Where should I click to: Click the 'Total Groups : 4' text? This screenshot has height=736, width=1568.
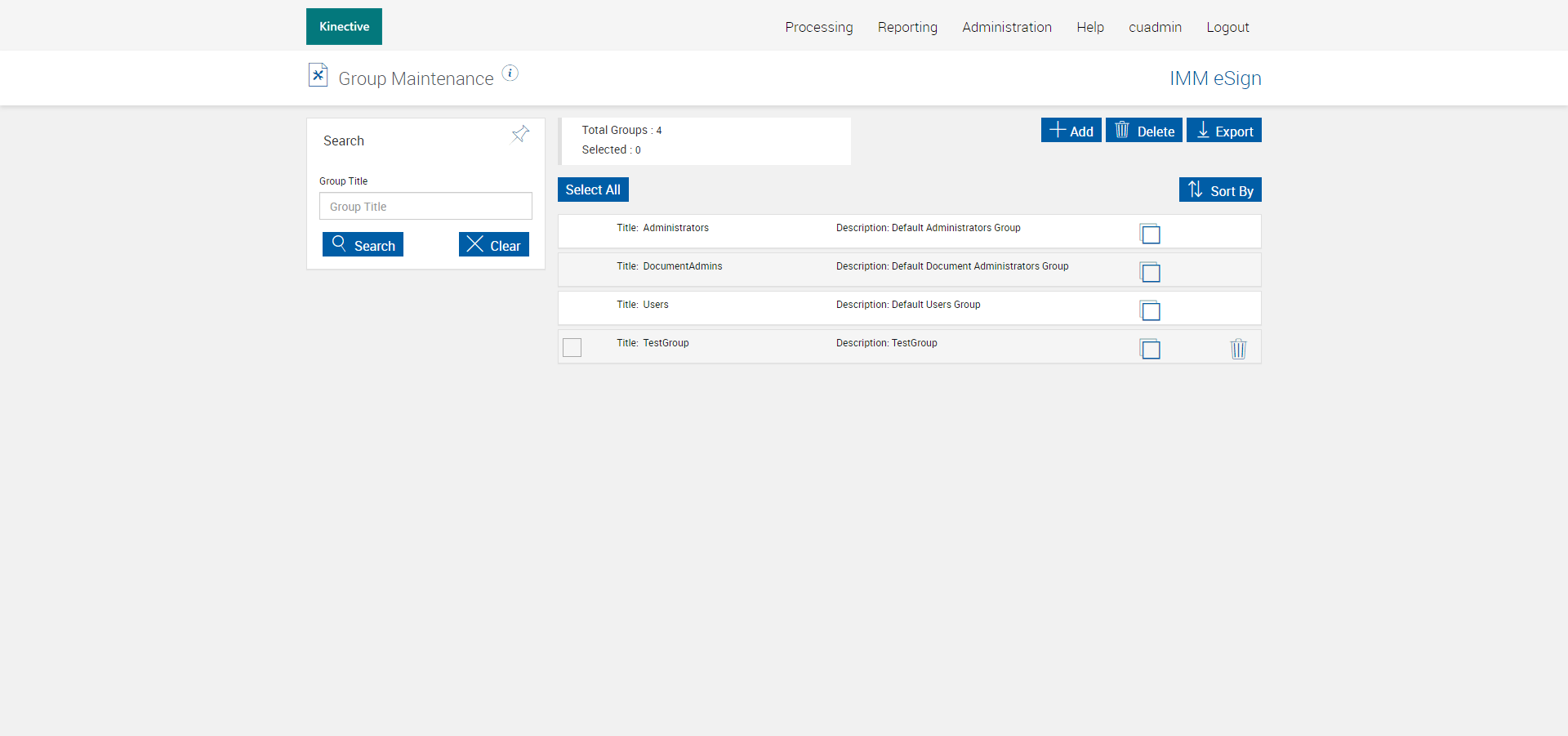[621, 130]
